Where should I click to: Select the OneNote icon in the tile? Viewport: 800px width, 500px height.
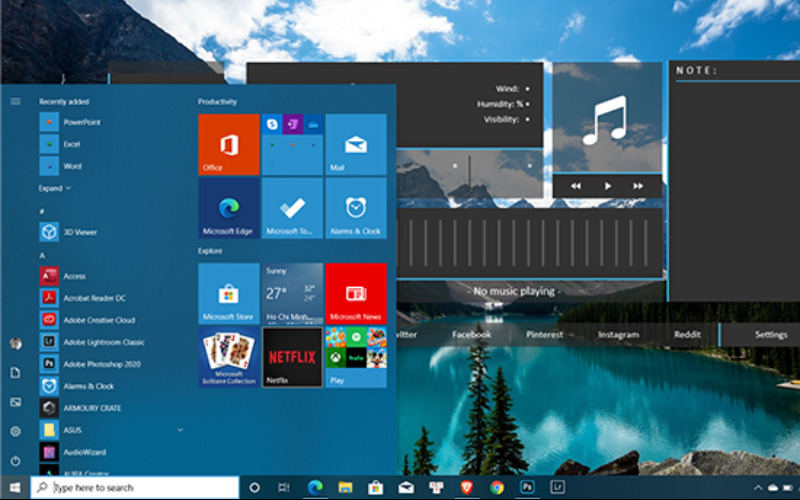[292, 124]
